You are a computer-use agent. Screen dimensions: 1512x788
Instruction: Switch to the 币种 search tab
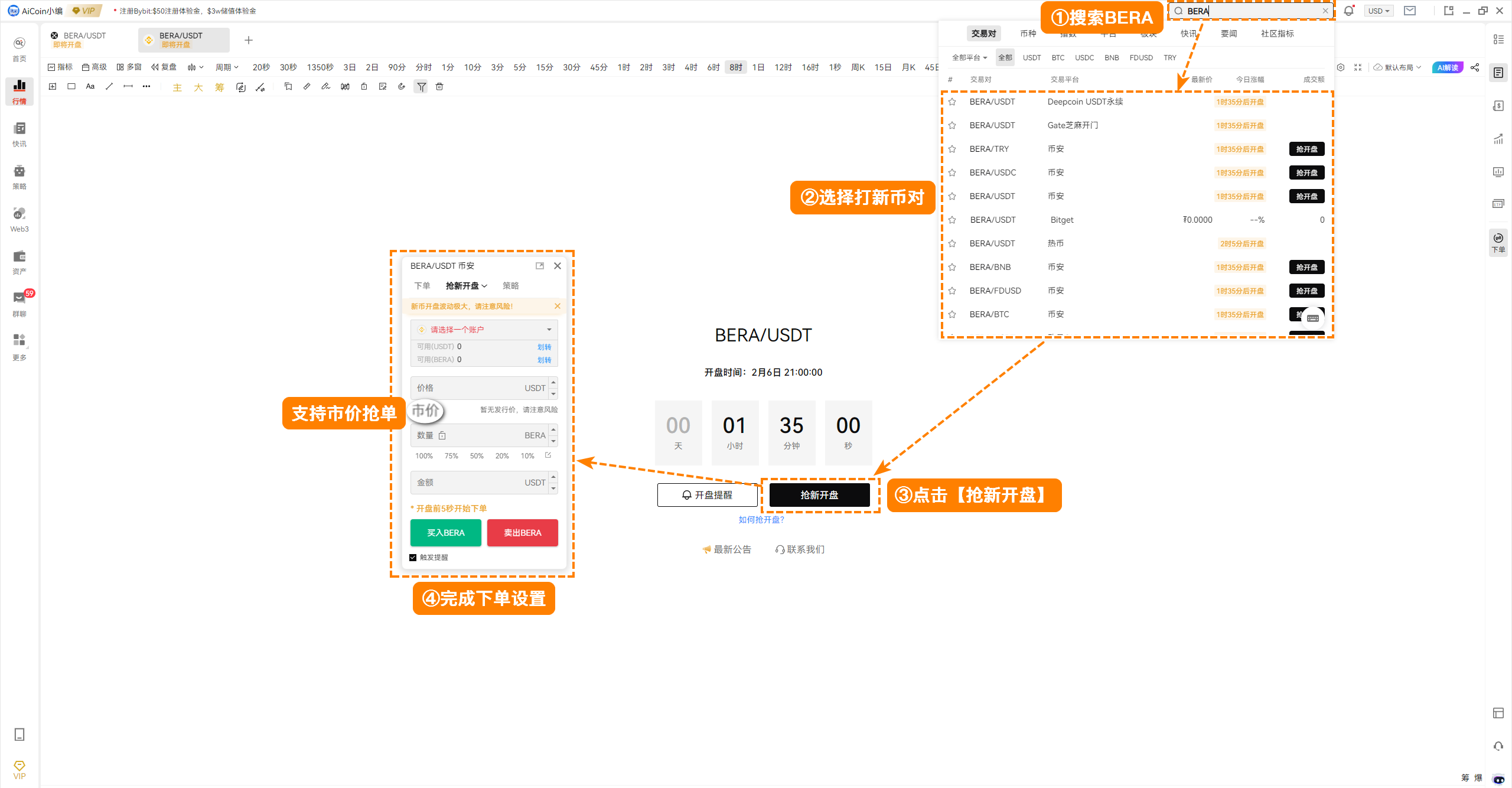pyautogui.click(x=1028, y=34)
